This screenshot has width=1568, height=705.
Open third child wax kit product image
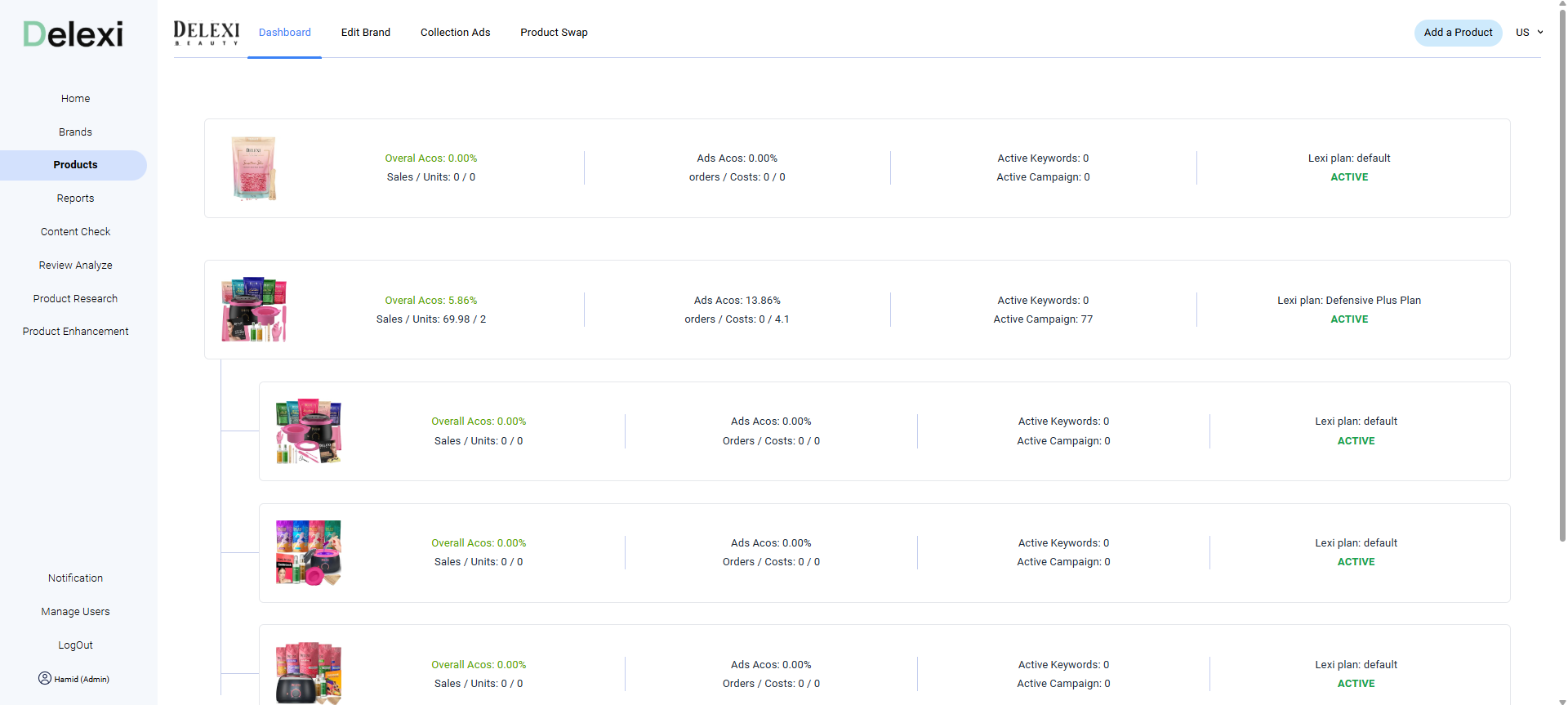click(x=309, y=673)
